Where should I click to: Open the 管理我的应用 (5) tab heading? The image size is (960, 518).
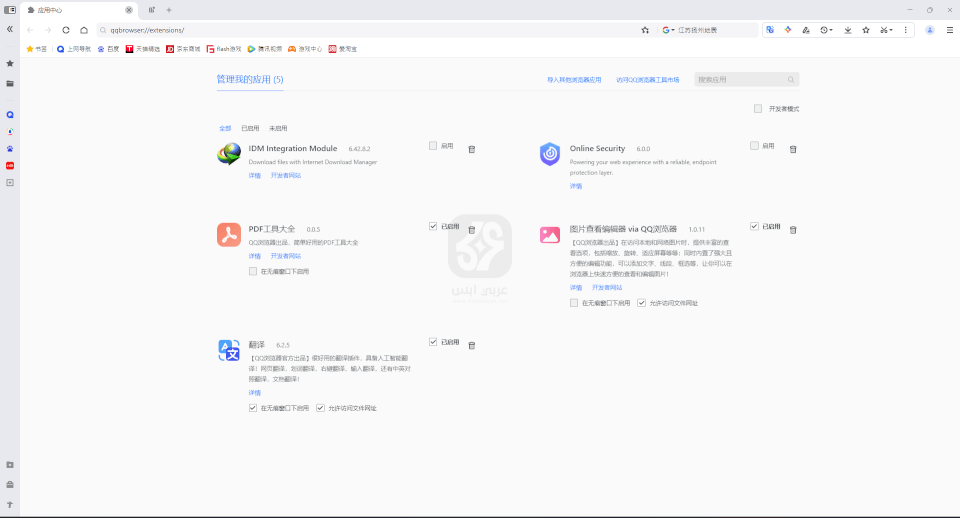click(x=250, y=80)
